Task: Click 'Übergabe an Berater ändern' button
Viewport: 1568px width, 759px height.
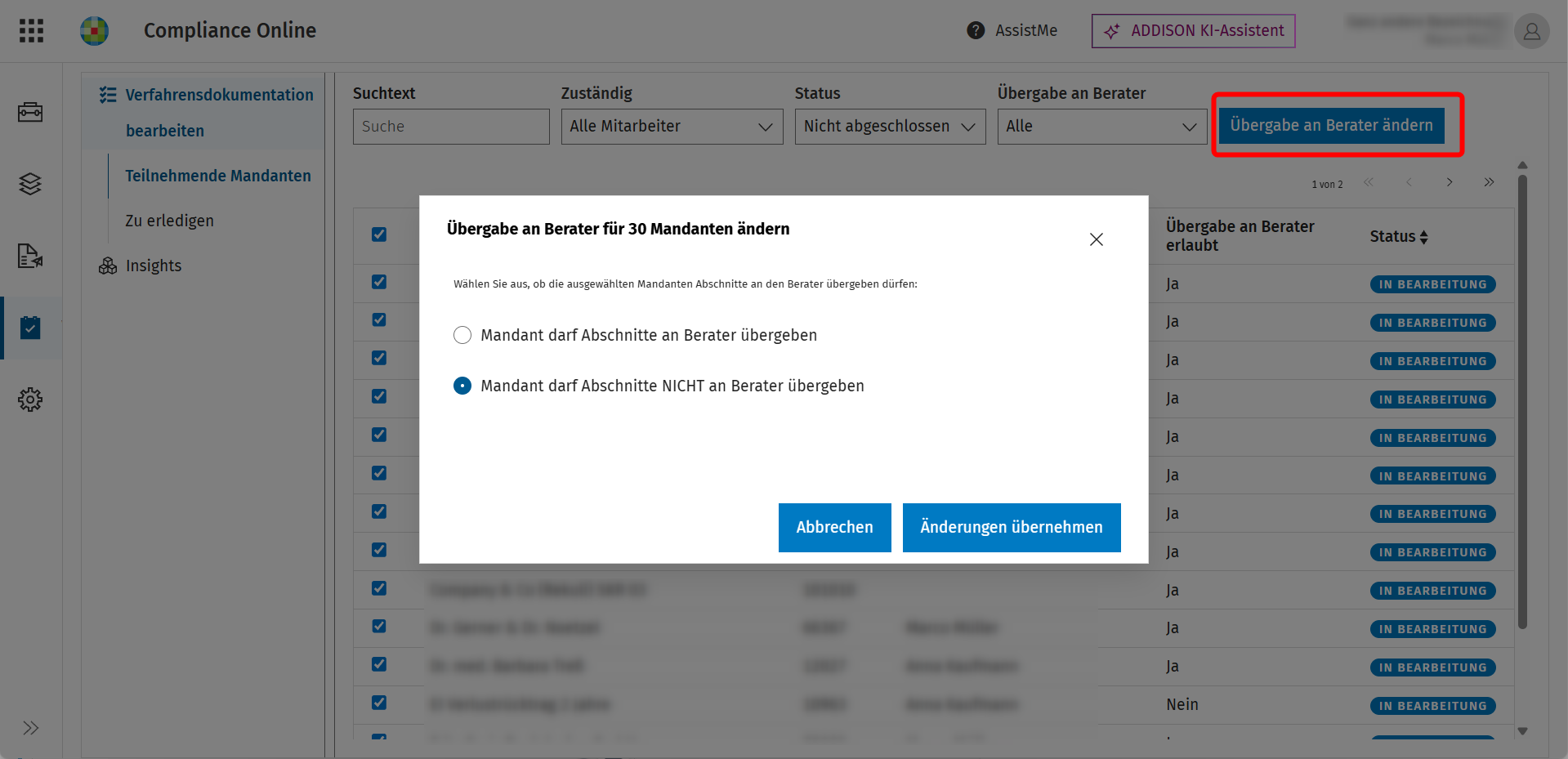Action: coord(1332,126)
